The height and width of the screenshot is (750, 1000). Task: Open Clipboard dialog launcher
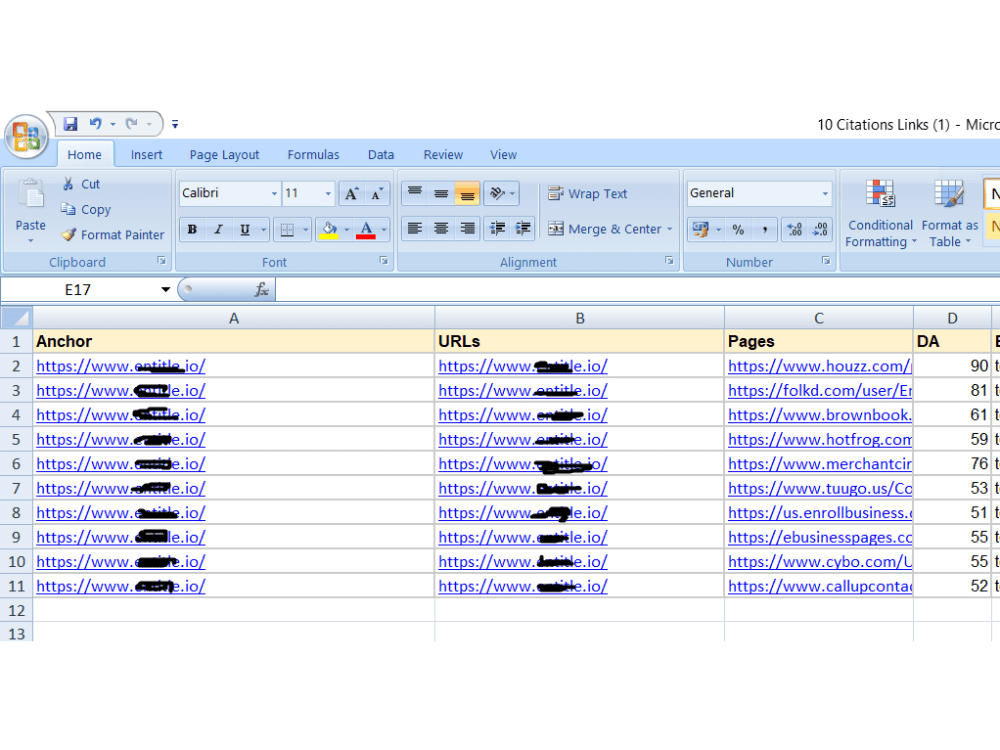pos(161,261)
